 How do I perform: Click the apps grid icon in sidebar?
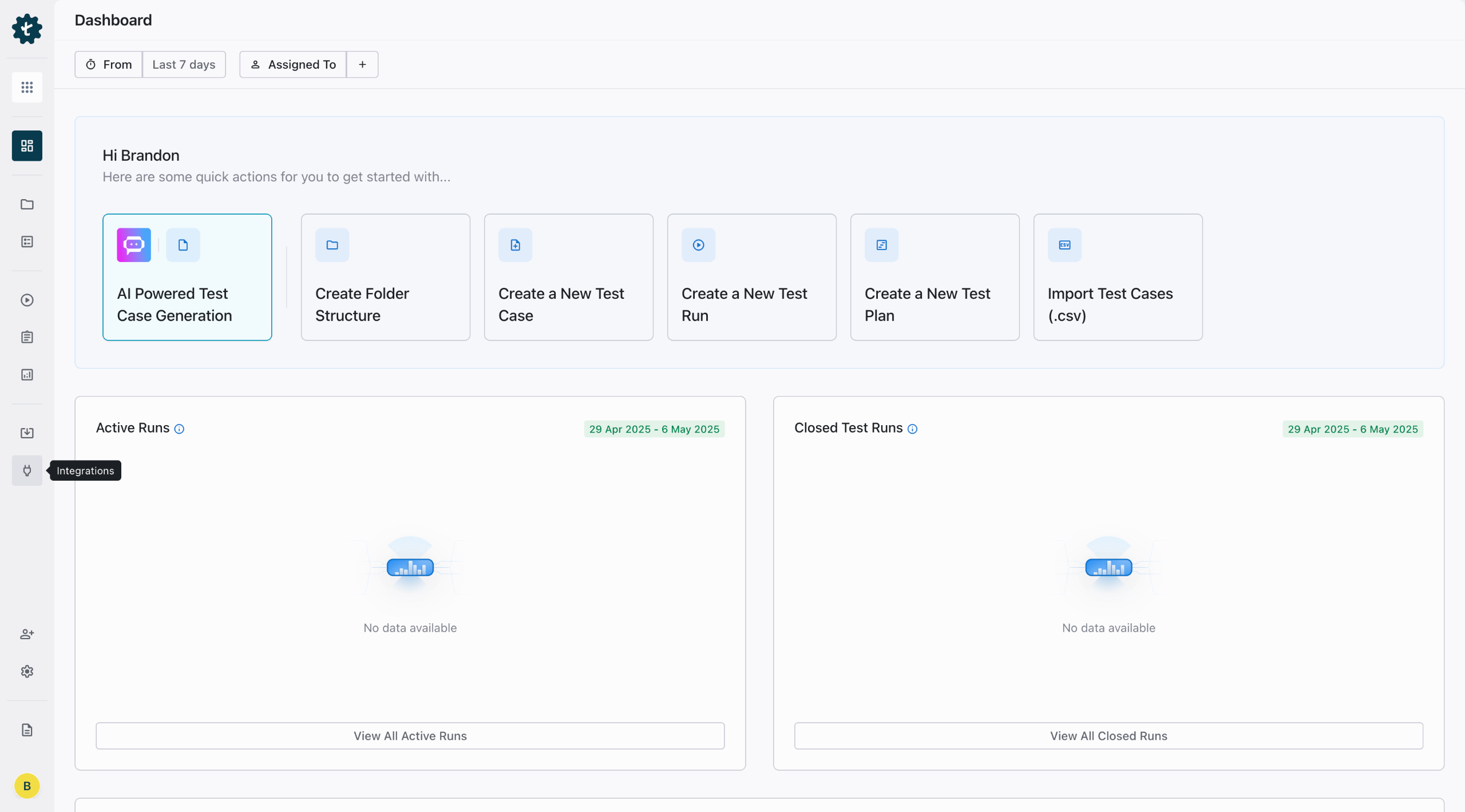(27, 87)
